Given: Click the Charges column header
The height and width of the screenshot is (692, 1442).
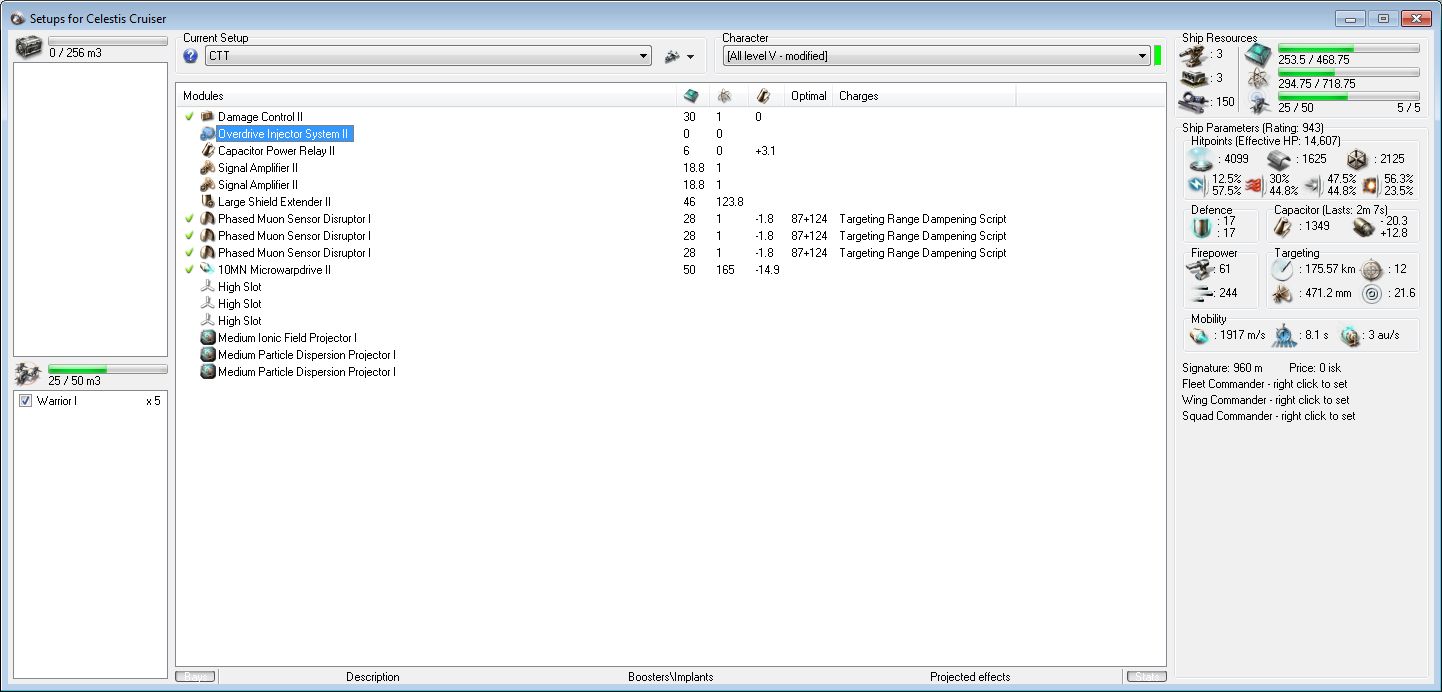Looking at the screenshot, I should pos(925,96).
